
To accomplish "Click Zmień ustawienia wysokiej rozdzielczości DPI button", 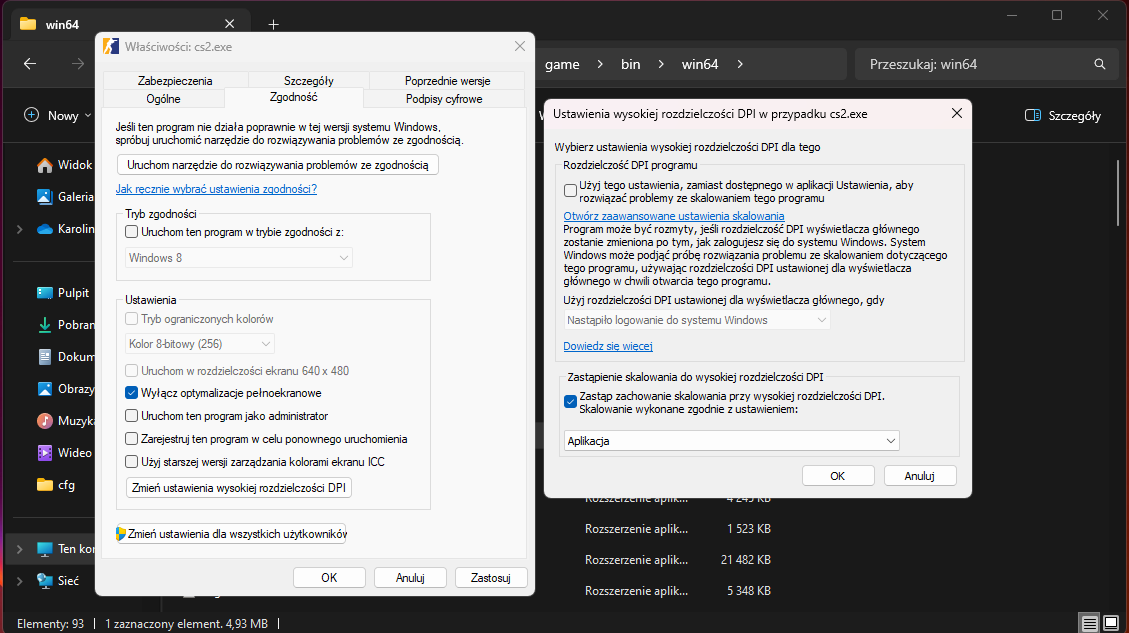I will [x=238, y=488].
